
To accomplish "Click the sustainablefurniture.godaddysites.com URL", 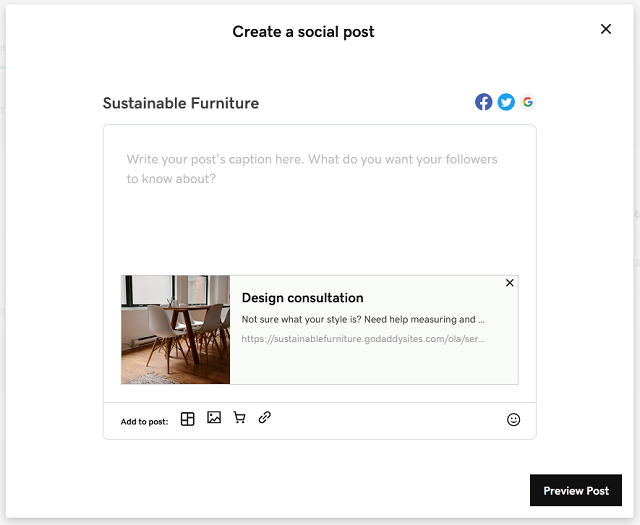I will coord(363,339).
